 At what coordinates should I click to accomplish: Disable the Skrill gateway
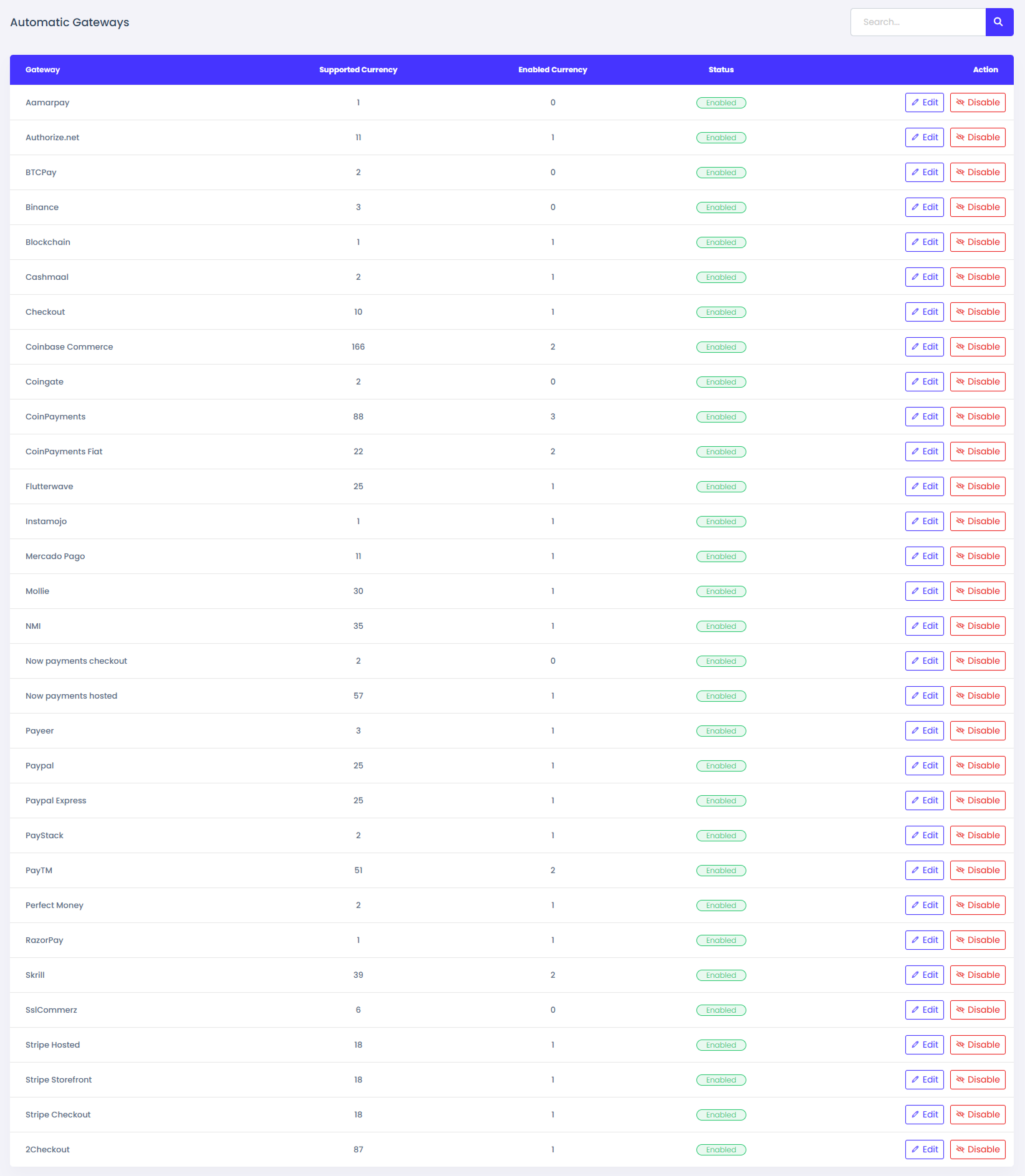(x=977, y=975)
